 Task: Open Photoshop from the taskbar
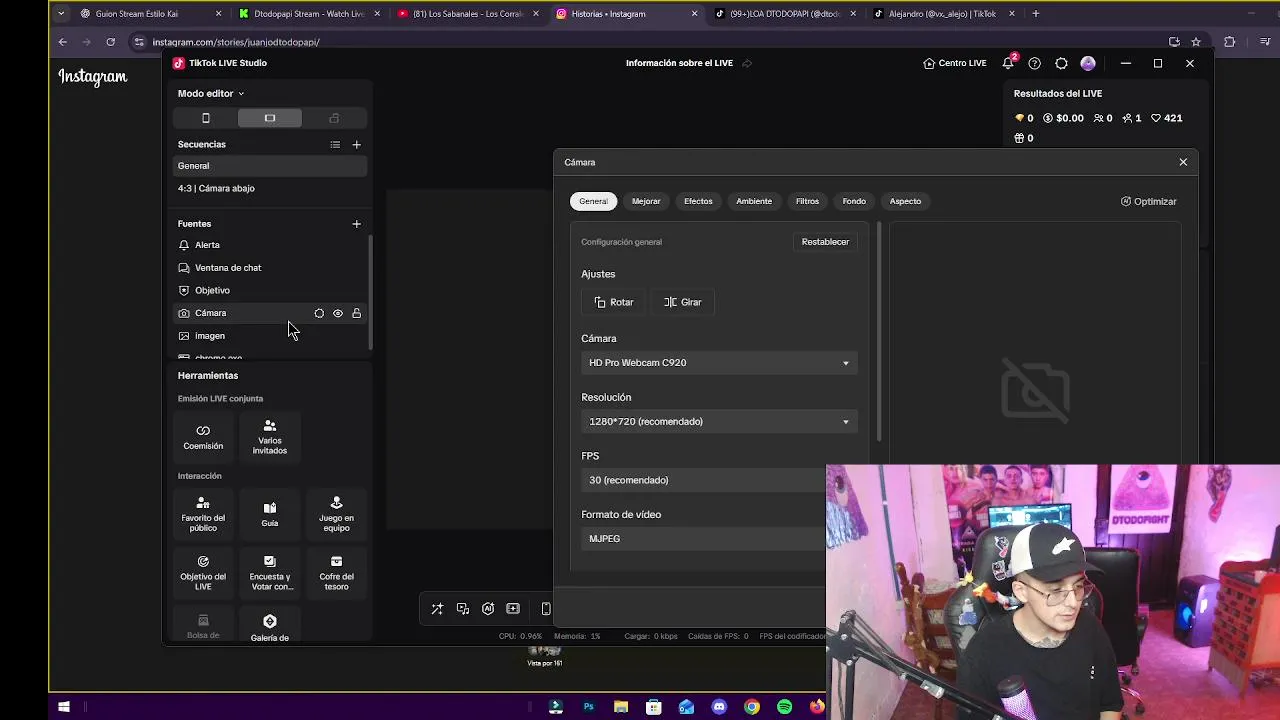[588, 707]
